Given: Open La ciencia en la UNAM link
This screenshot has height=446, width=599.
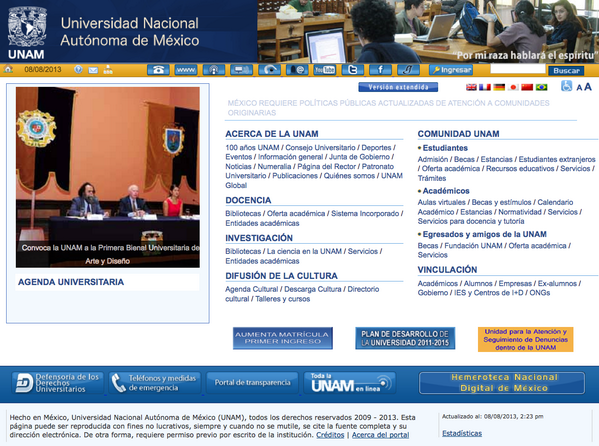Looking at the screenshot, I should pos(304,251).
